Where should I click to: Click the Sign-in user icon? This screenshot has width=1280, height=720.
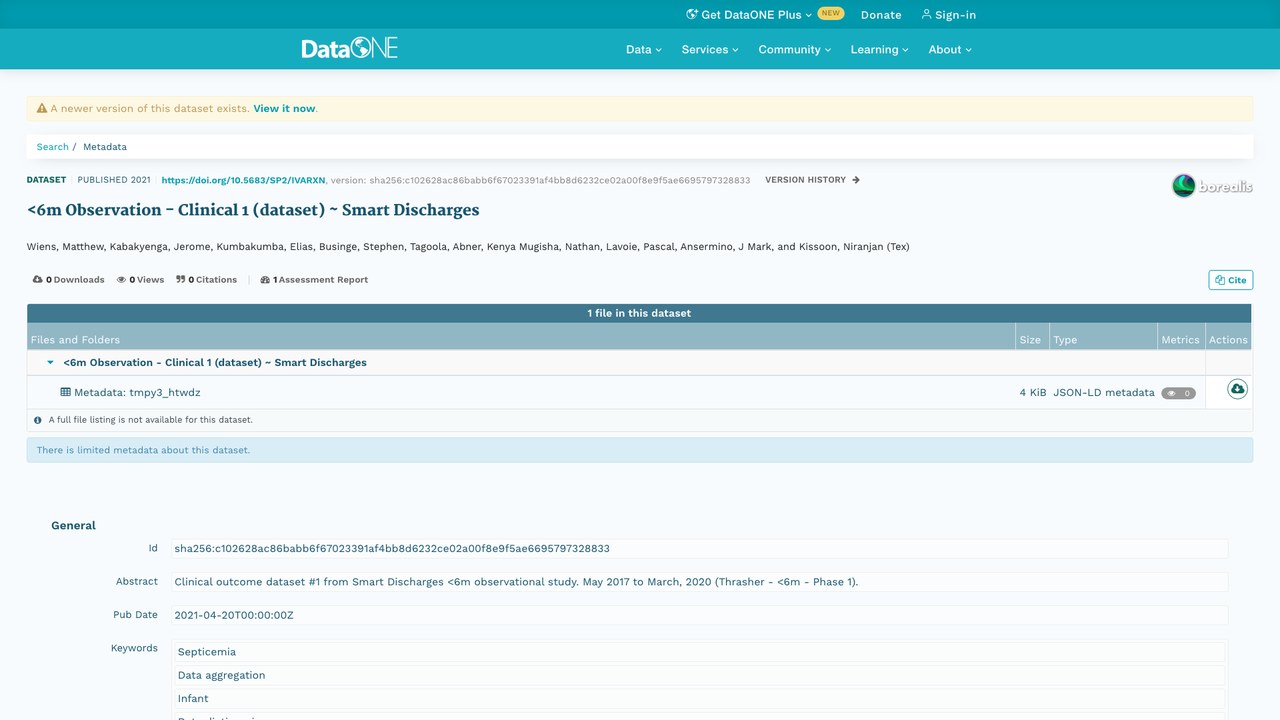point(926,14)
